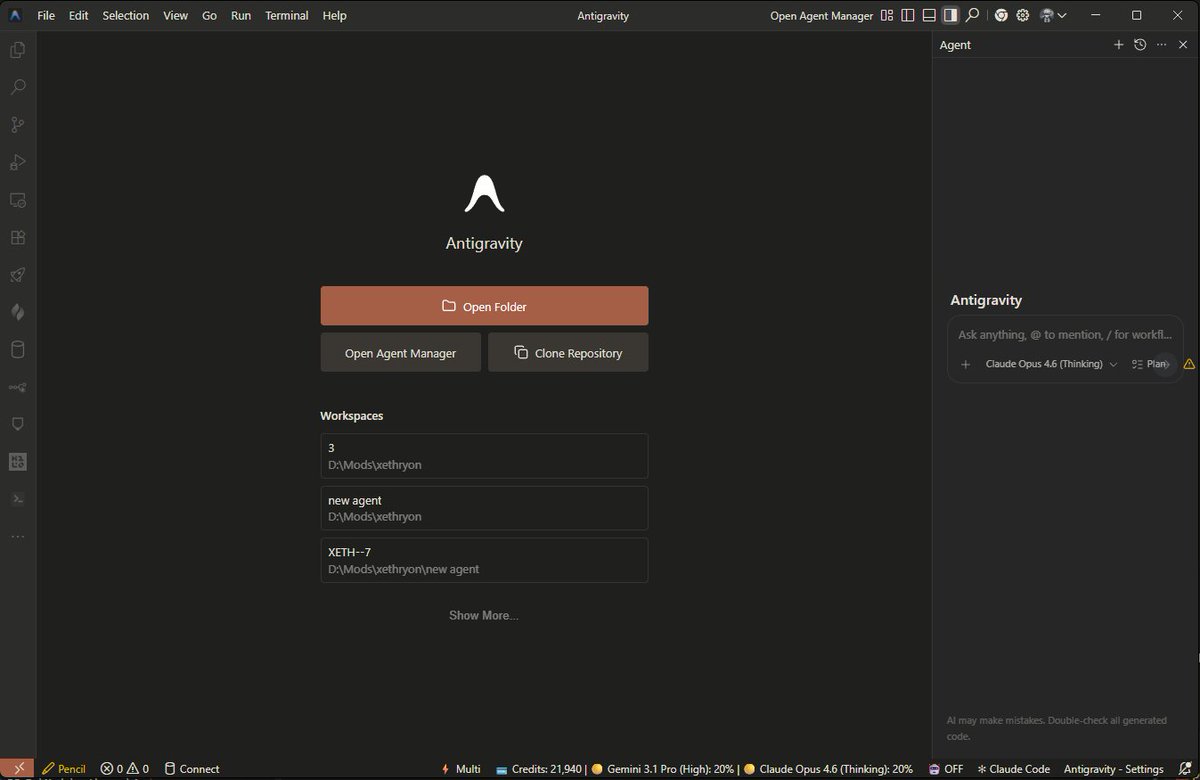Open the Remote Explorer view
Image resolution: width=1200 pixels, height=780 pixels.
point(17,200)
